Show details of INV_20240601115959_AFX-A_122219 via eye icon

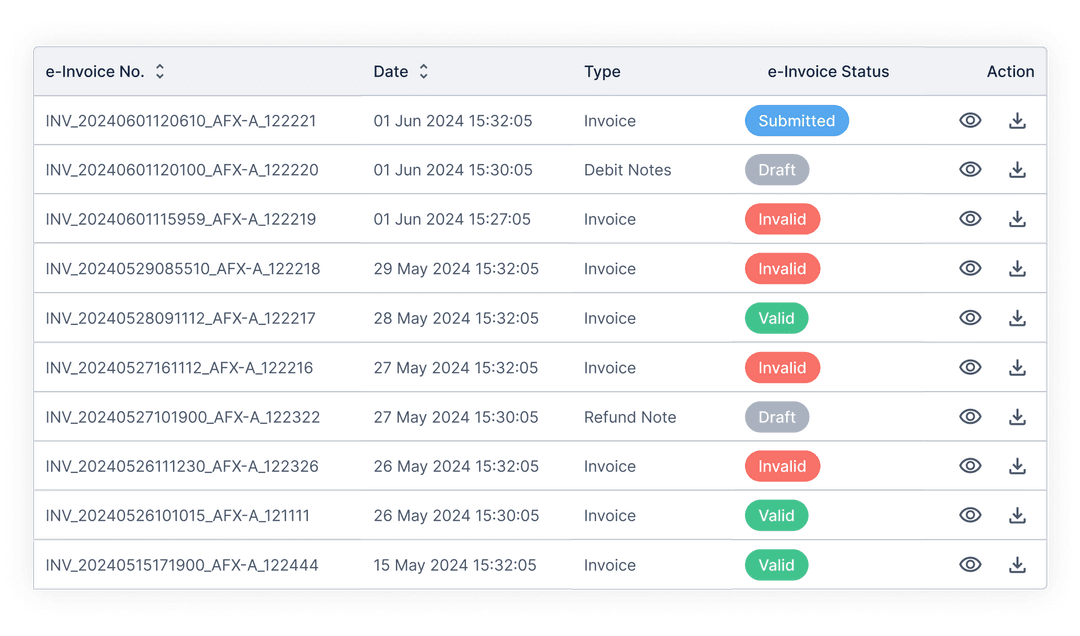click(970, 219)
